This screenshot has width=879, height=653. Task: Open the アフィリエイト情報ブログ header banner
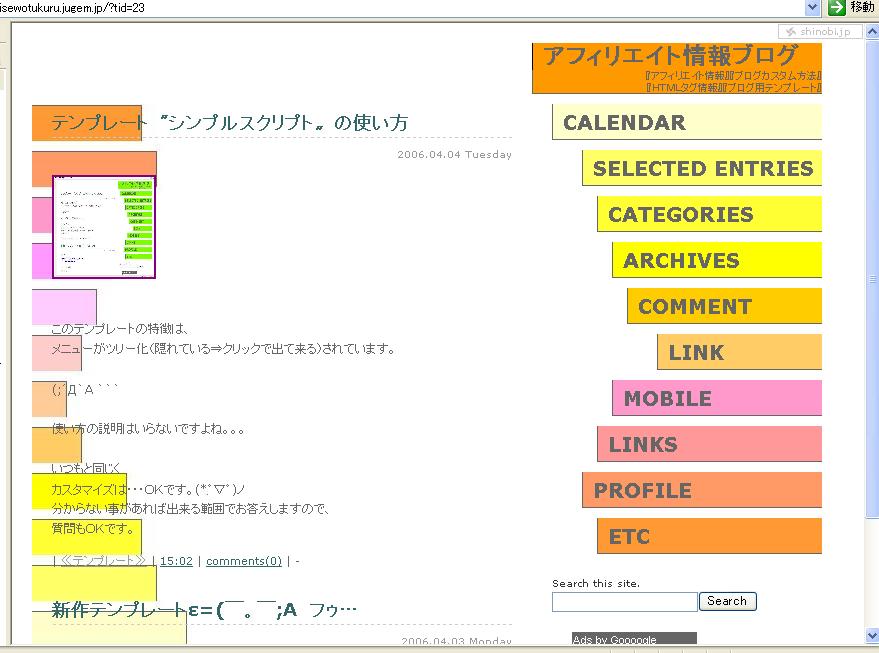point(677,68)
